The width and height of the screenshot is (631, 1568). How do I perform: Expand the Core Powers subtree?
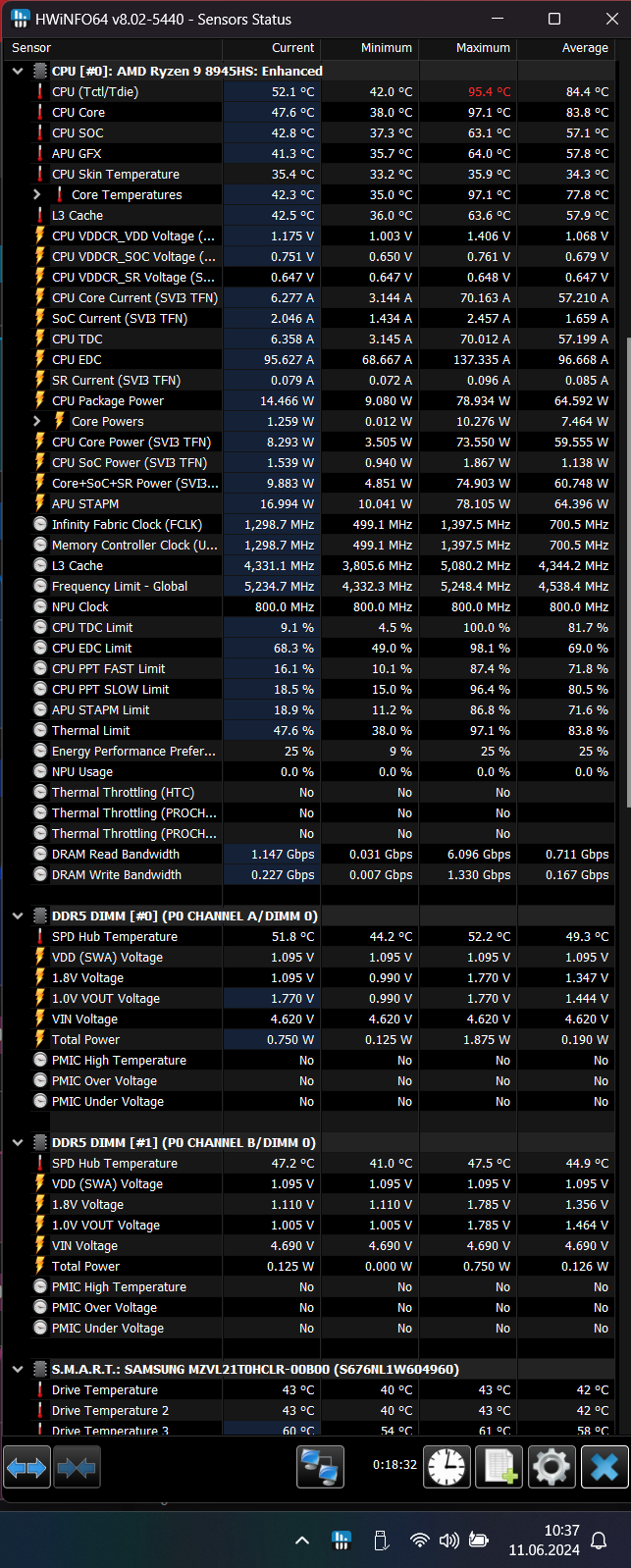click(37, 421)
